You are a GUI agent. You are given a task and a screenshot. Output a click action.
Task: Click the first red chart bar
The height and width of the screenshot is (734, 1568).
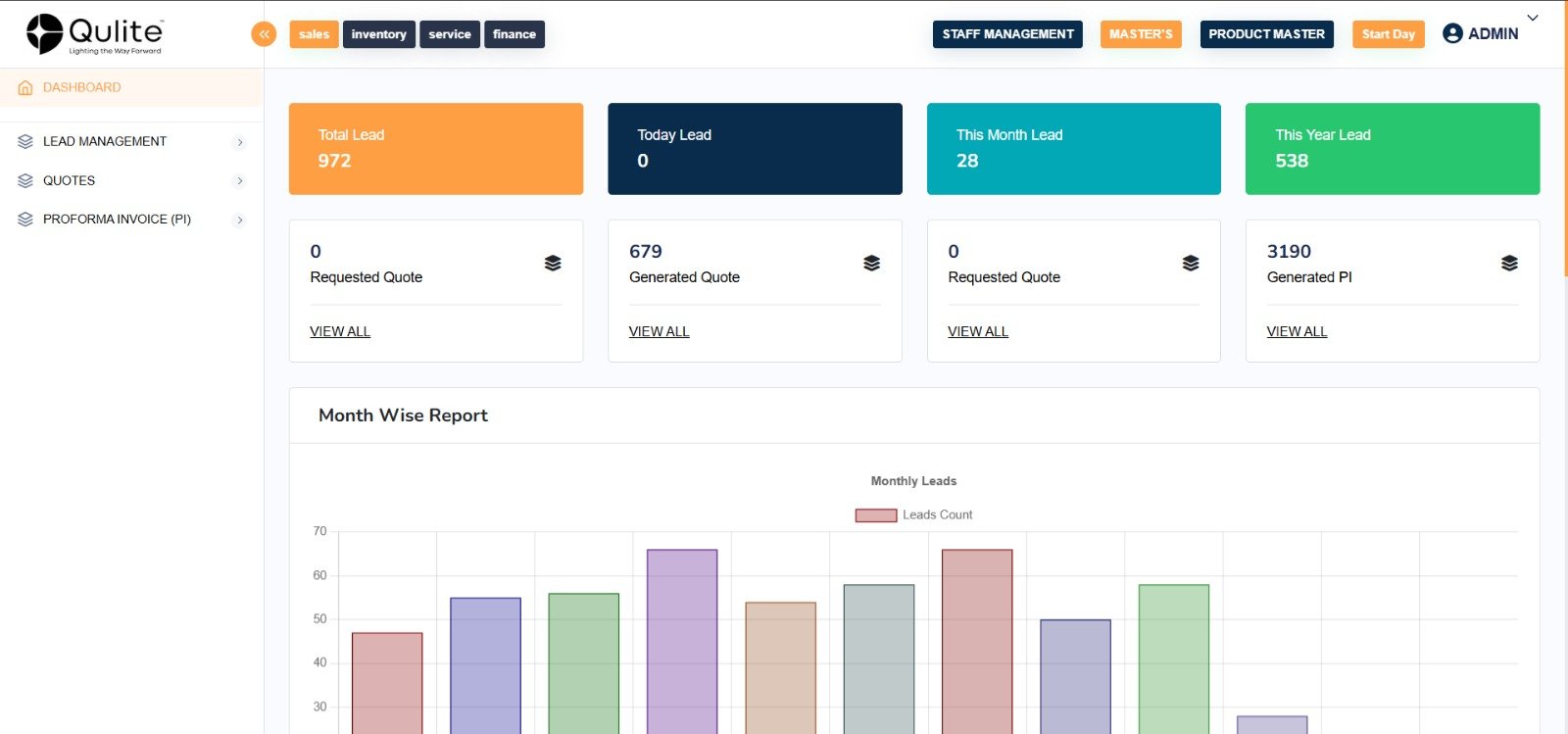[387, 683]
